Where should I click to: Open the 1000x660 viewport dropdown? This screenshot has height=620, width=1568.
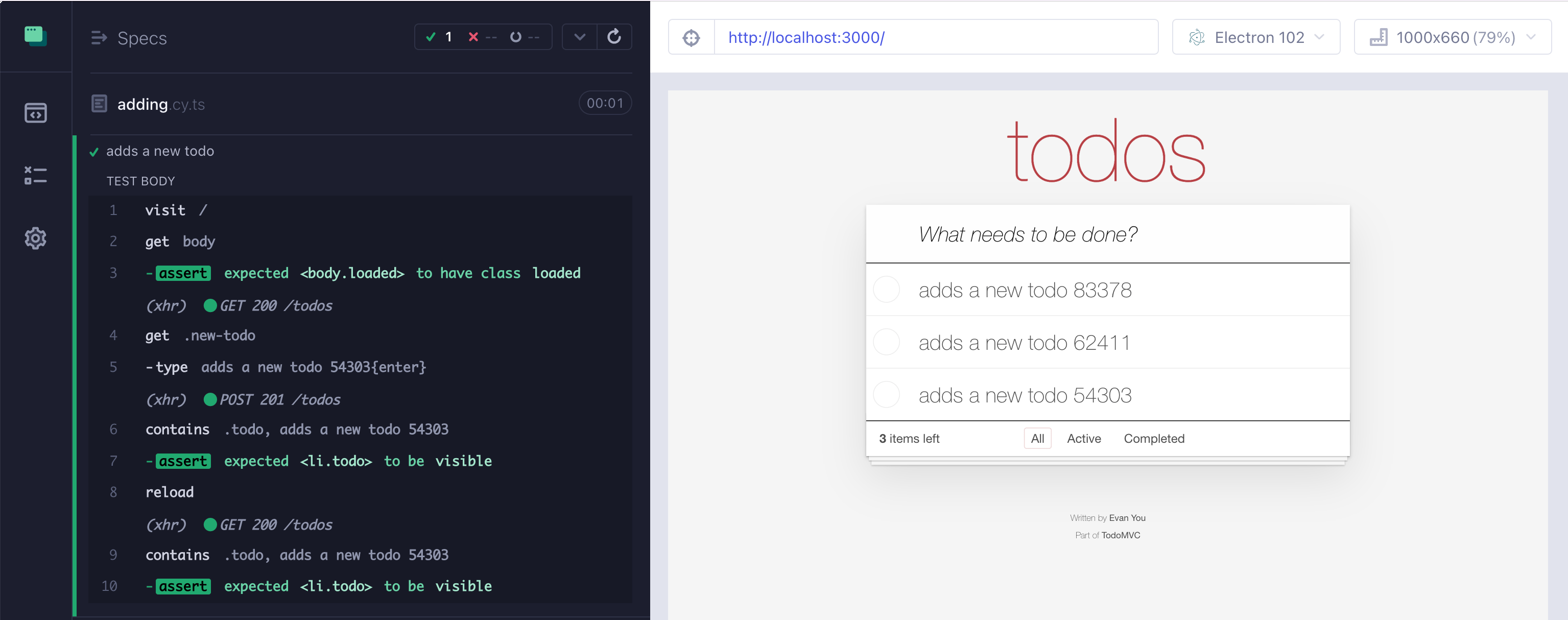(1452, 38)
